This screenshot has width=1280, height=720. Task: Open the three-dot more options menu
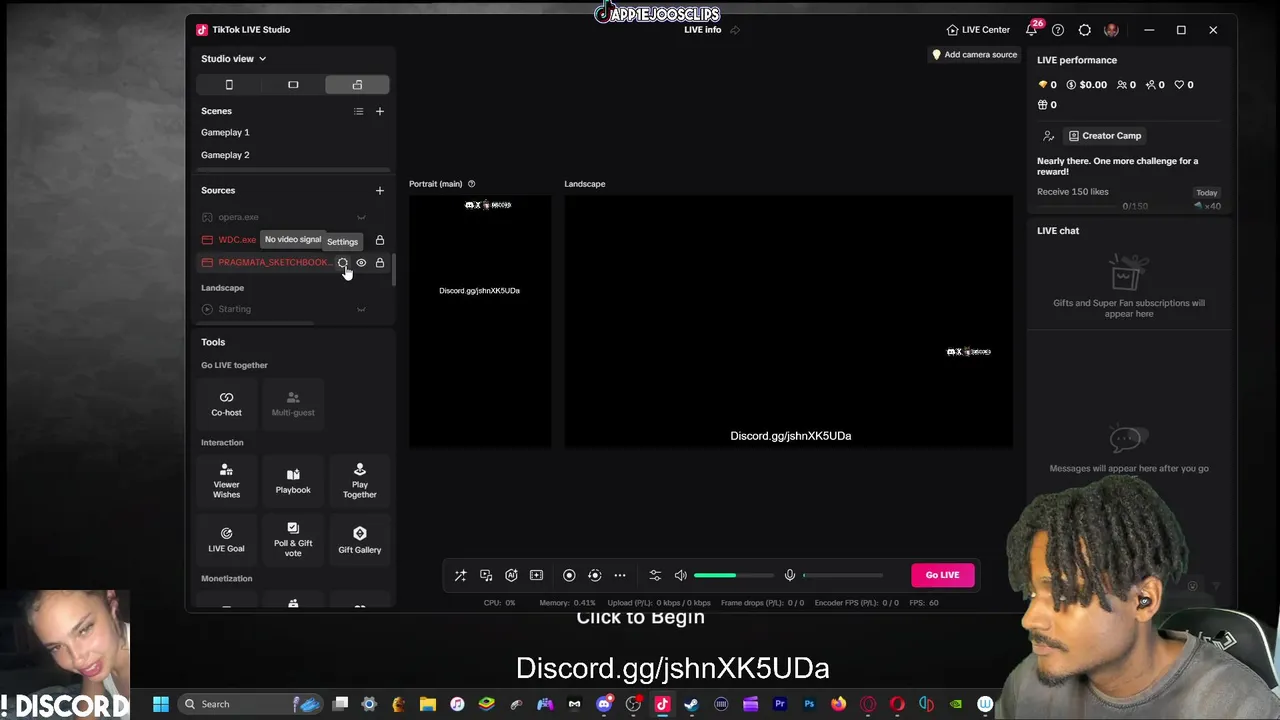coord(620,575)
